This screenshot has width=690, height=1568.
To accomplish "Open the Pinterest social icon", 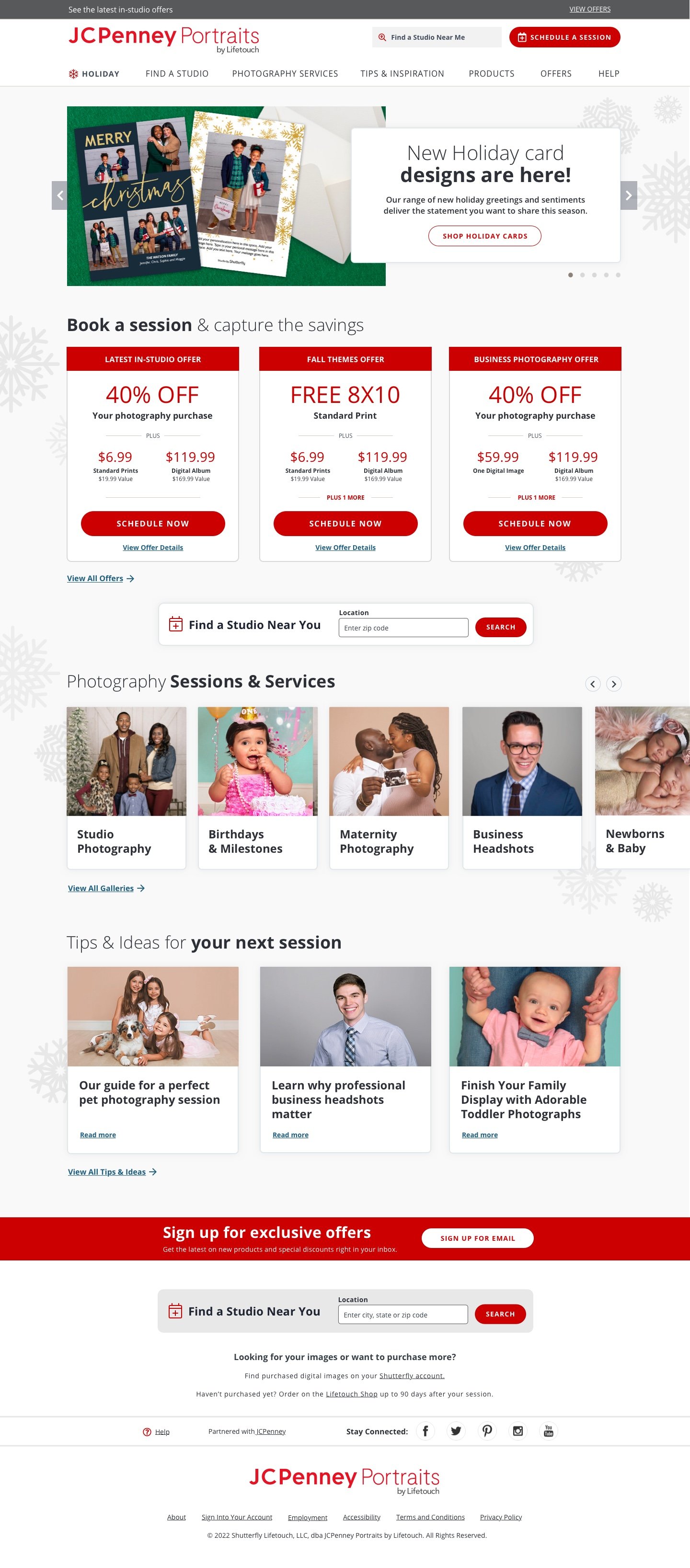I will point(486,1431).
